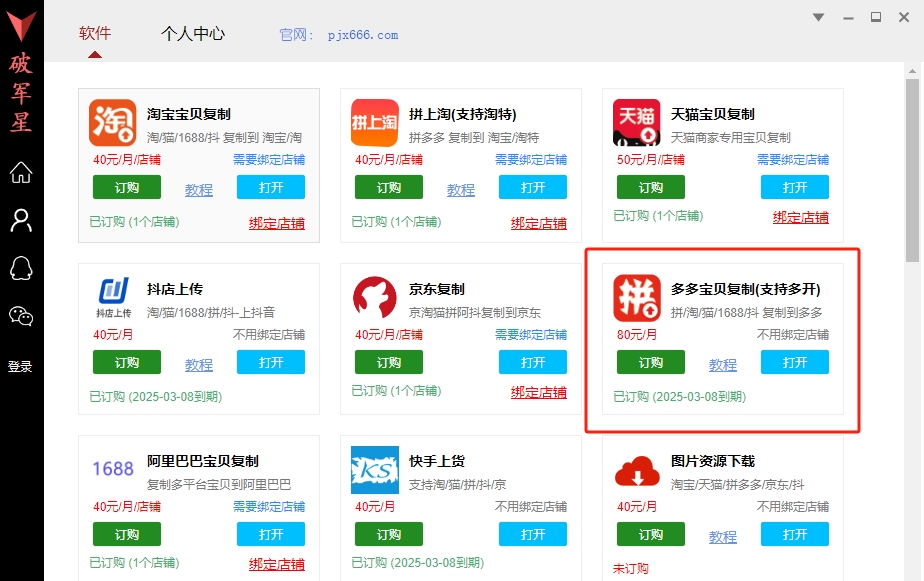The height and width of the screenshot is (581, 924).
Task: Click 需要绑定店铺 link in 京东复制 card
Action: [531, 335]
